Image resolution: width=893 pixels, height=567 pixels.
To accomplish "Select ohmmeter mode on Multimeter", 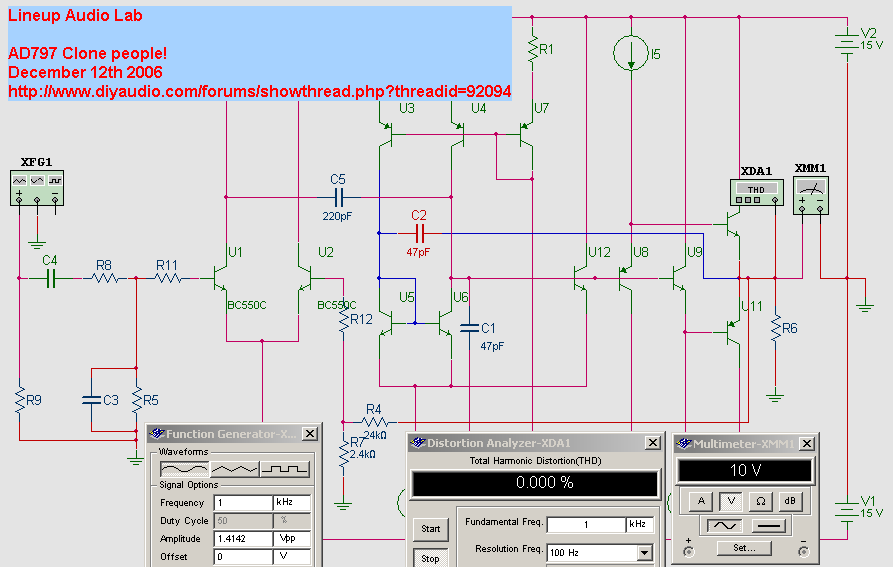I will click(x=761, y=501).
